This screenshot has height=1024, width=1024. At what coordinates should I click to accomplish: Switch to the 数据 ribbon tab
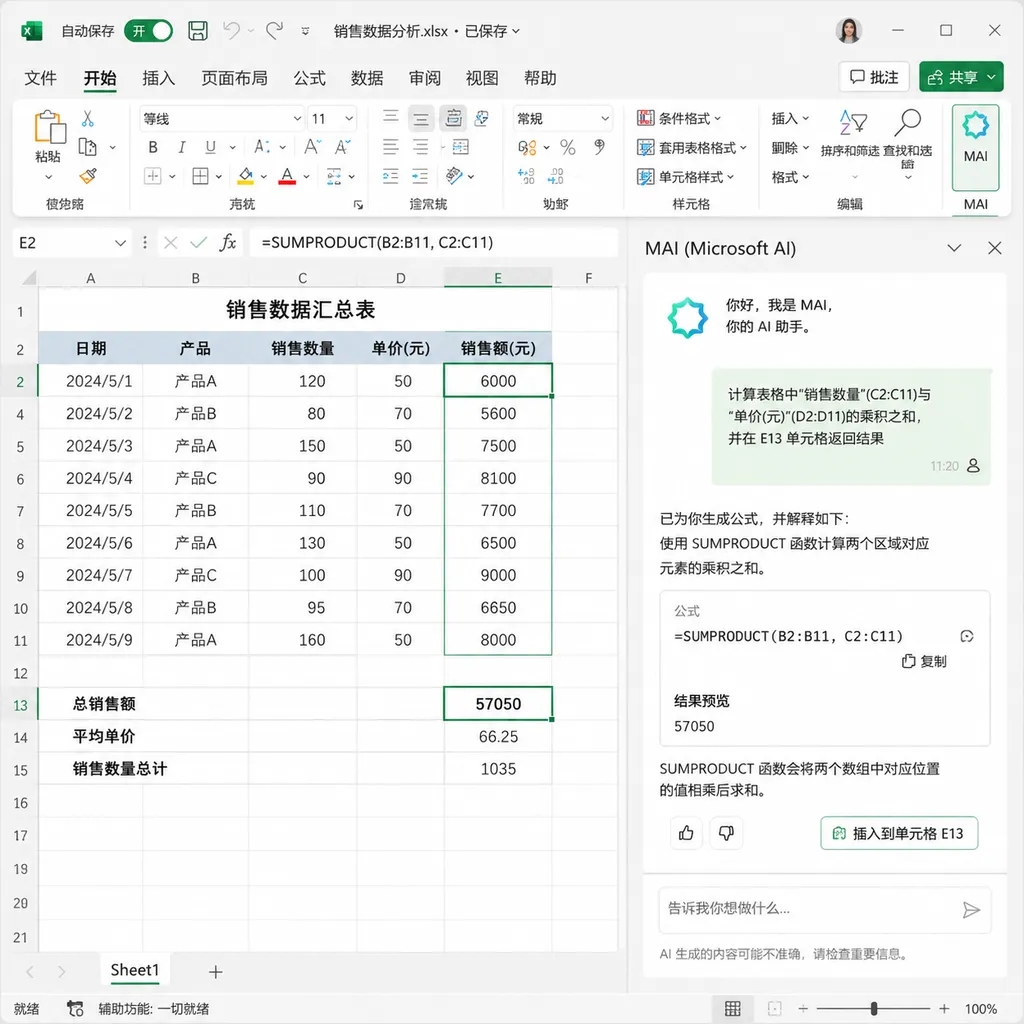tap(367, 78)
